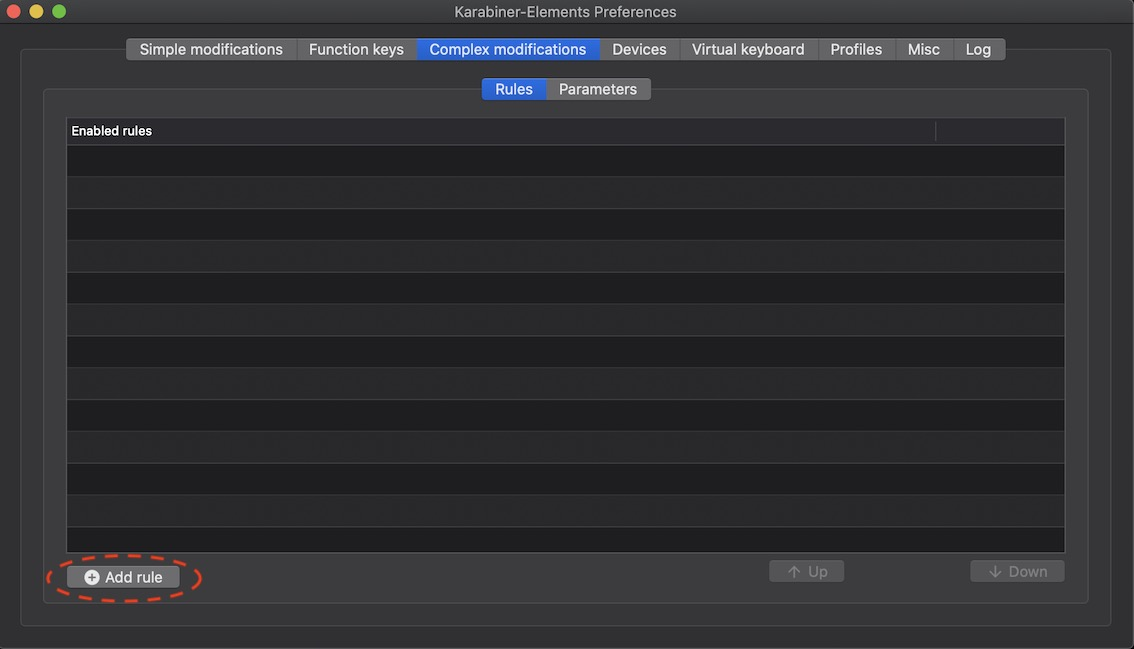Viewport: 1134px width, 649px height.
Task: Open the Log tab
Action: pos(979,49)
